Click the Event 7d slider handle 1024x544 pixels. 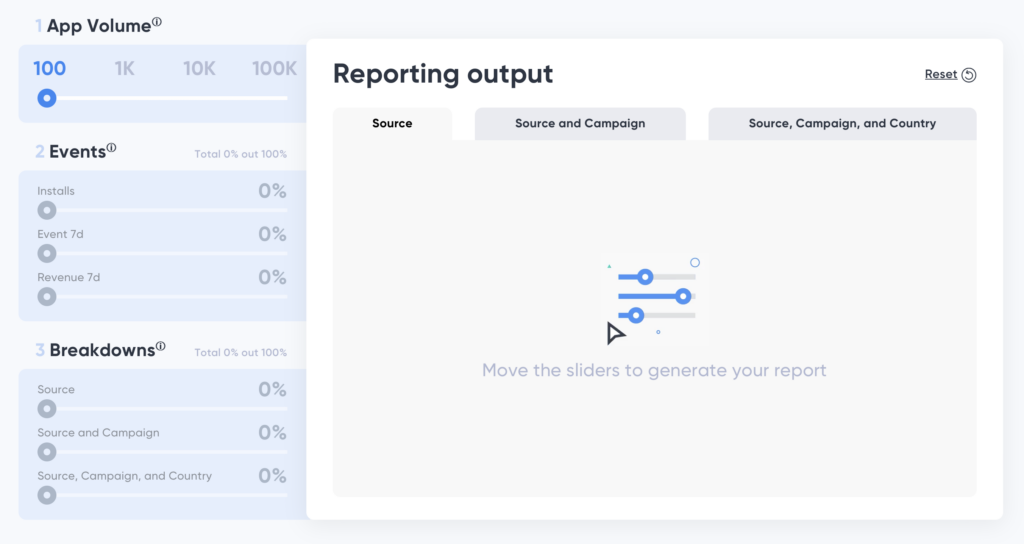[x=46, y=253]
